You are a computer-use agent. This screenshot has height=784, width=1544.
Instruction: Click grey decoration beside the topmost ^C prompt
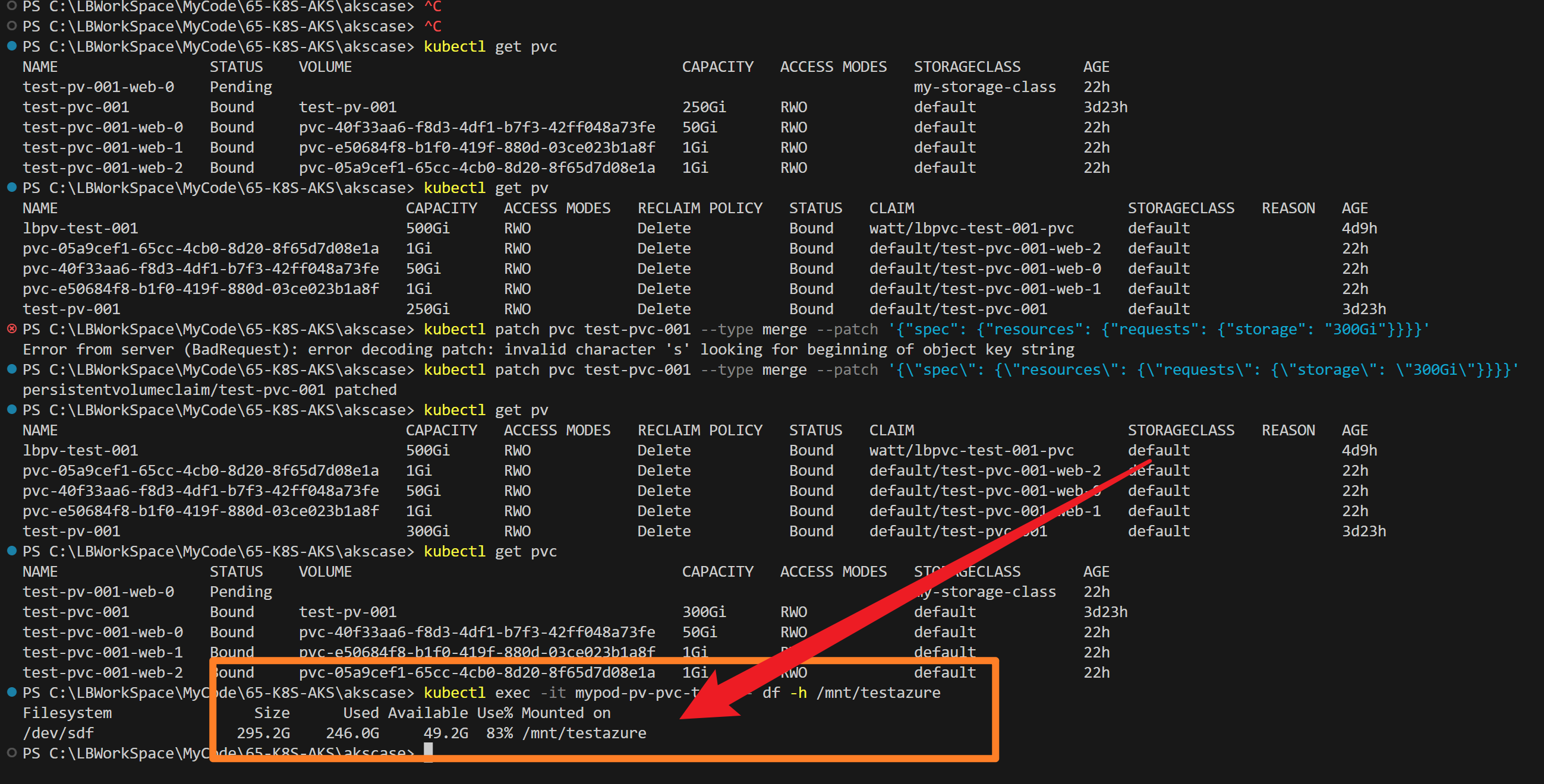click(x=11, y=6)
